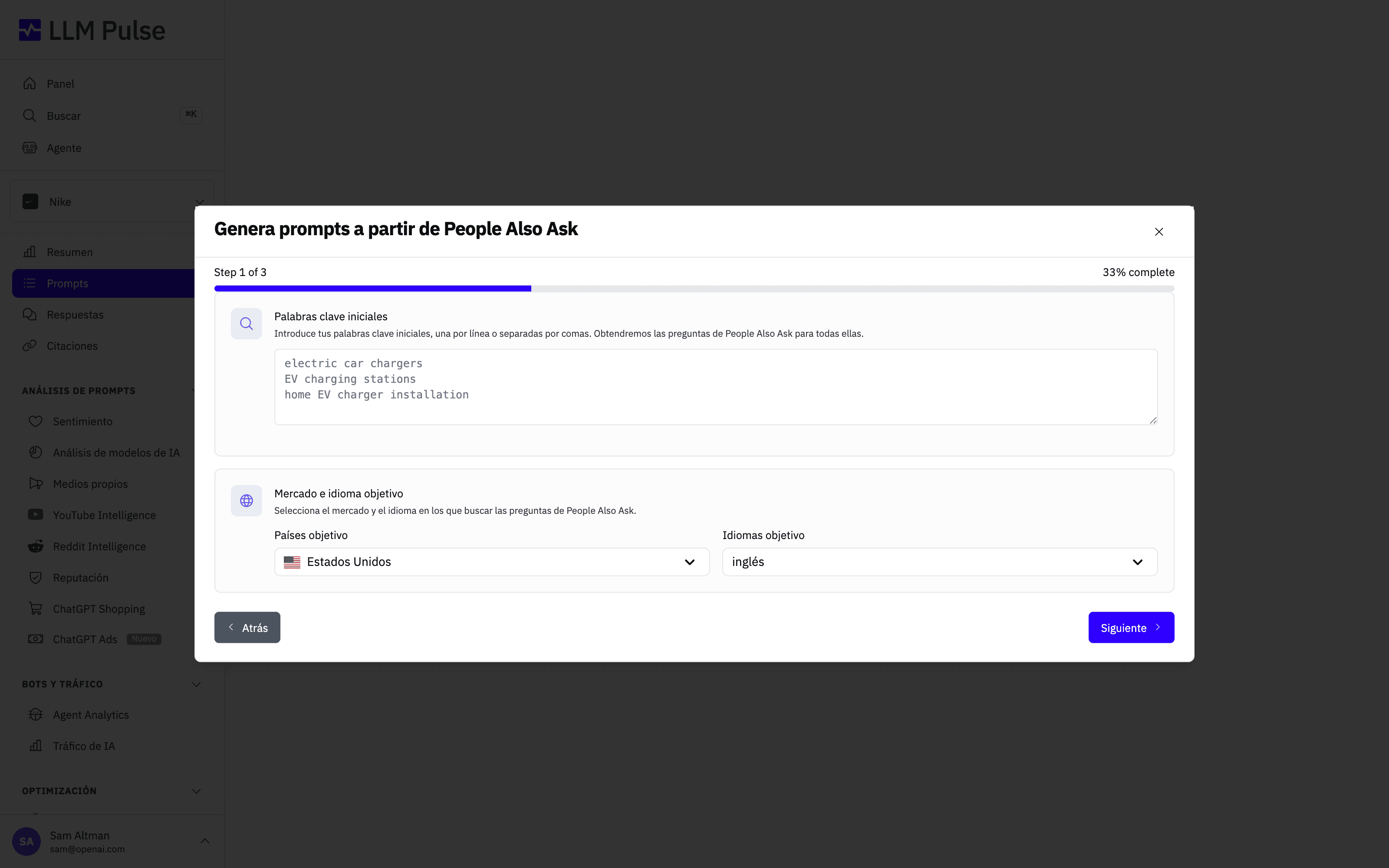Image resolution: width=1389 pixels, height=868 pixels.
Task: Click the "Palabras clave iniciales" heading
Action: coord(331,316)
